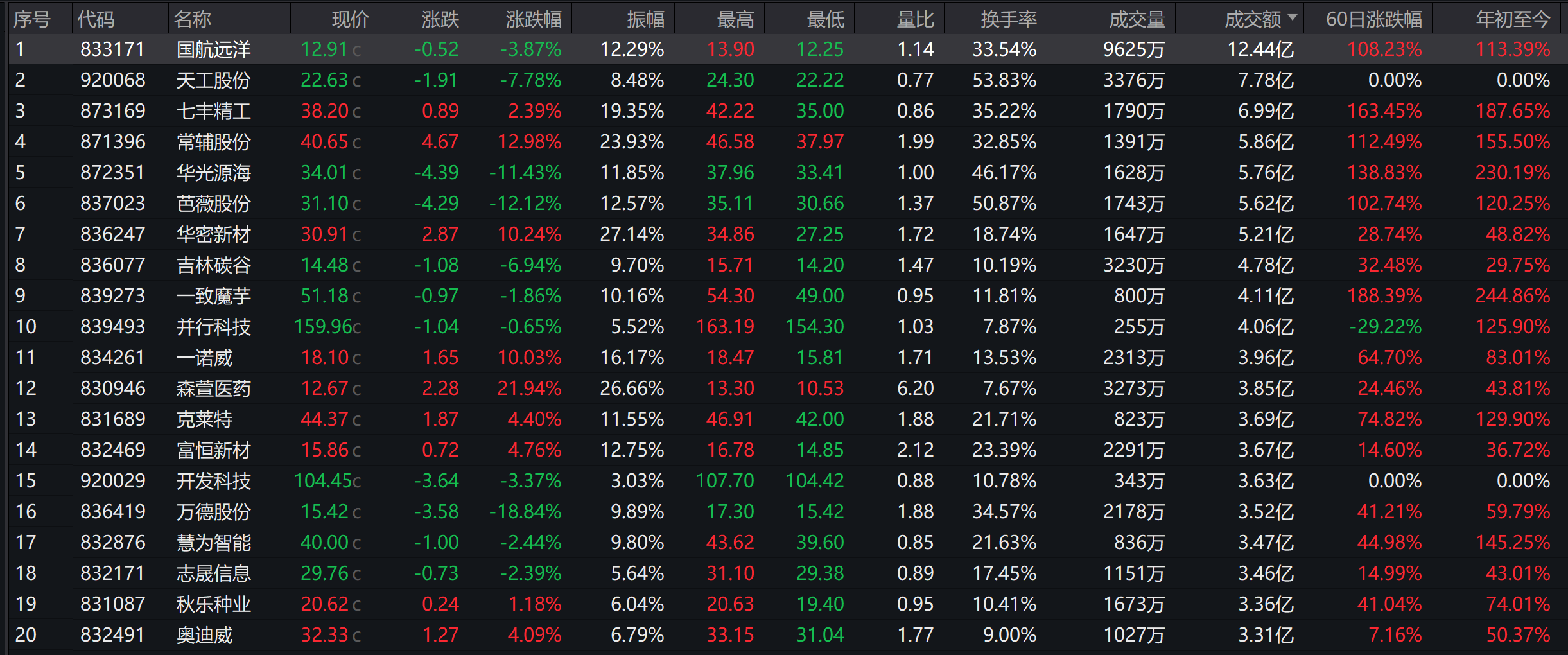Click the 换手率 column header
1568x655 pixels.
tap(1009, 19)
